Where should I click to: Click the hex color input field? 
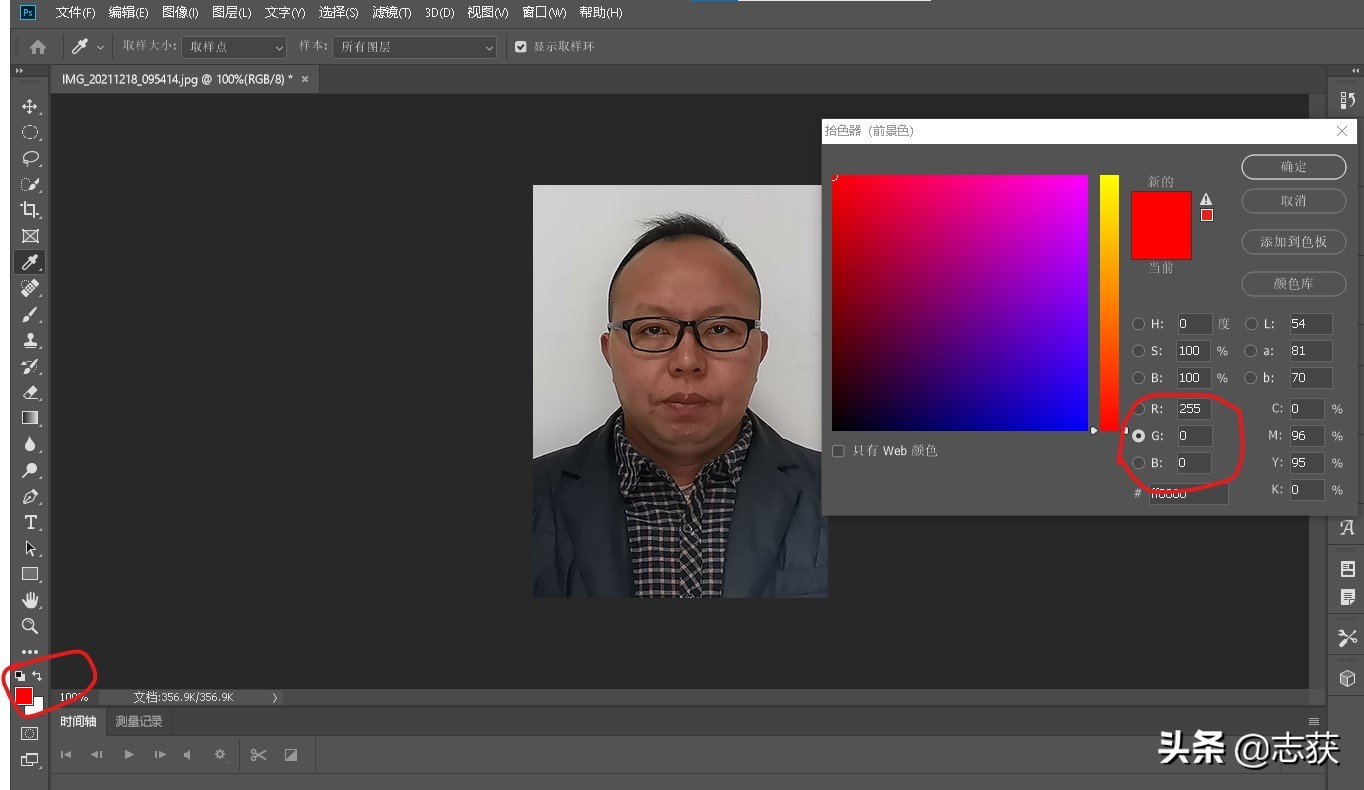point(1188,493)
